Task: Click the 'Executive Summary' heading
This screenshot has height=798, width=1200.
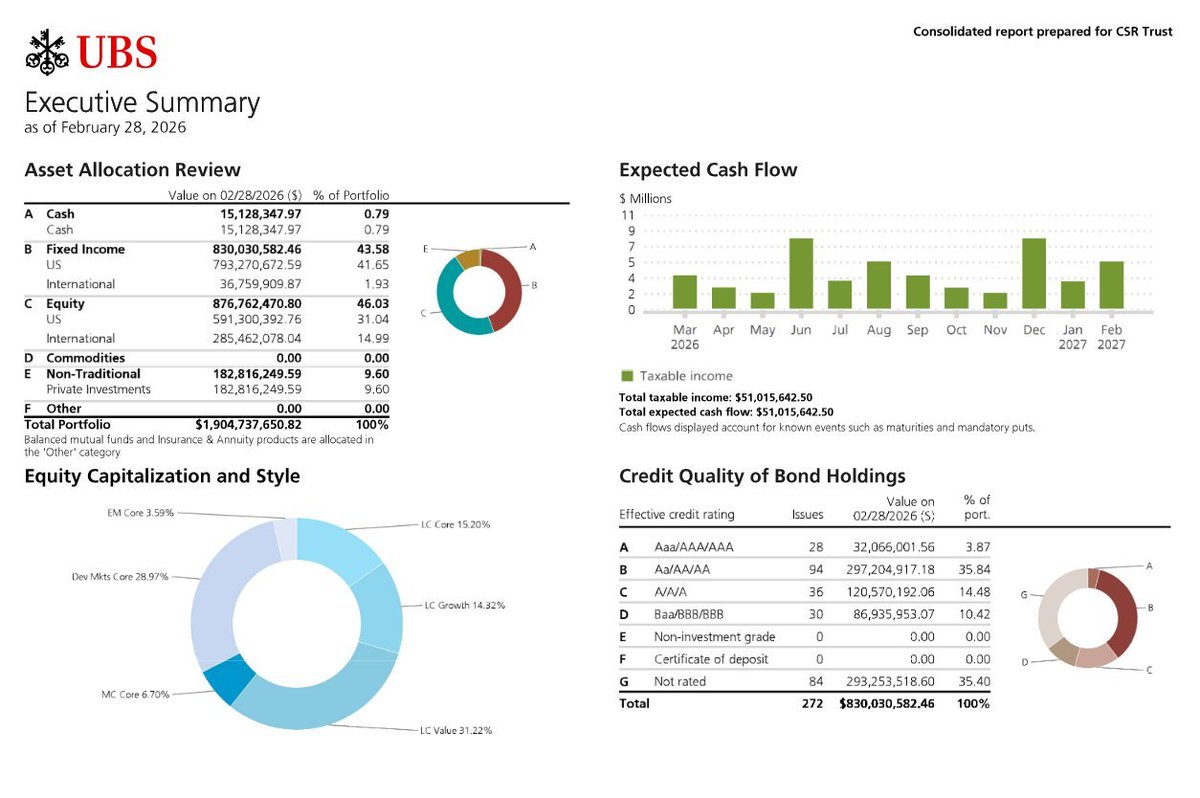Action: pos(142,102)
